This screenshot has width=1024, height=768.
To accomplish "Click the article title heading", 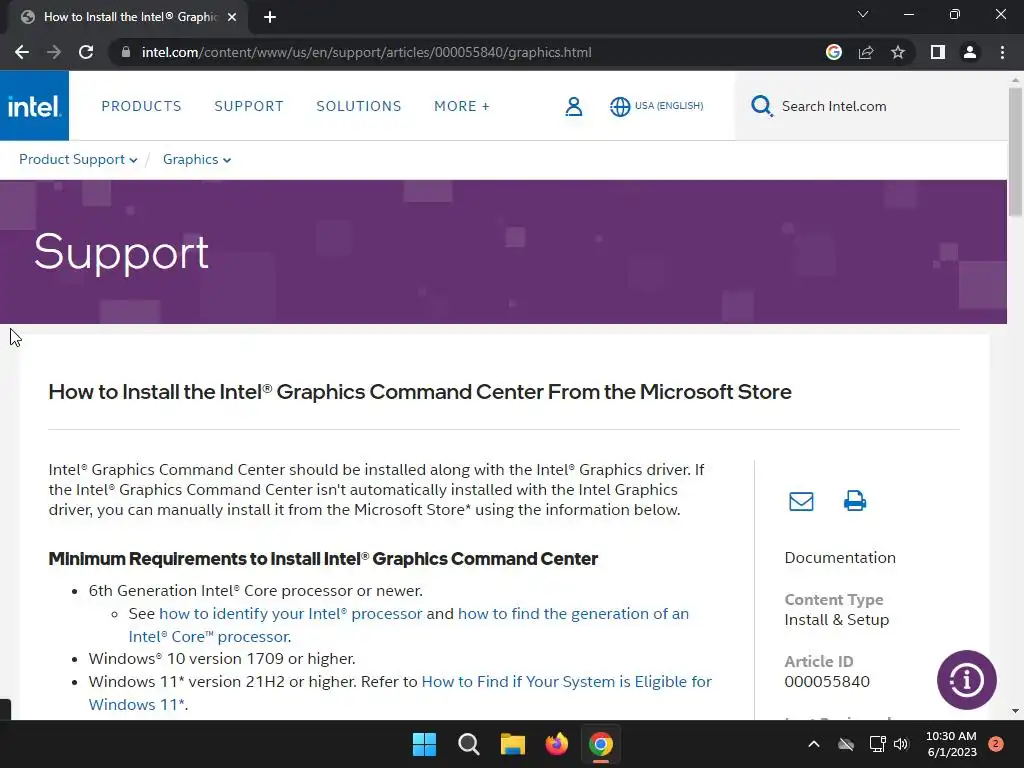I will (x=420, y=392).
